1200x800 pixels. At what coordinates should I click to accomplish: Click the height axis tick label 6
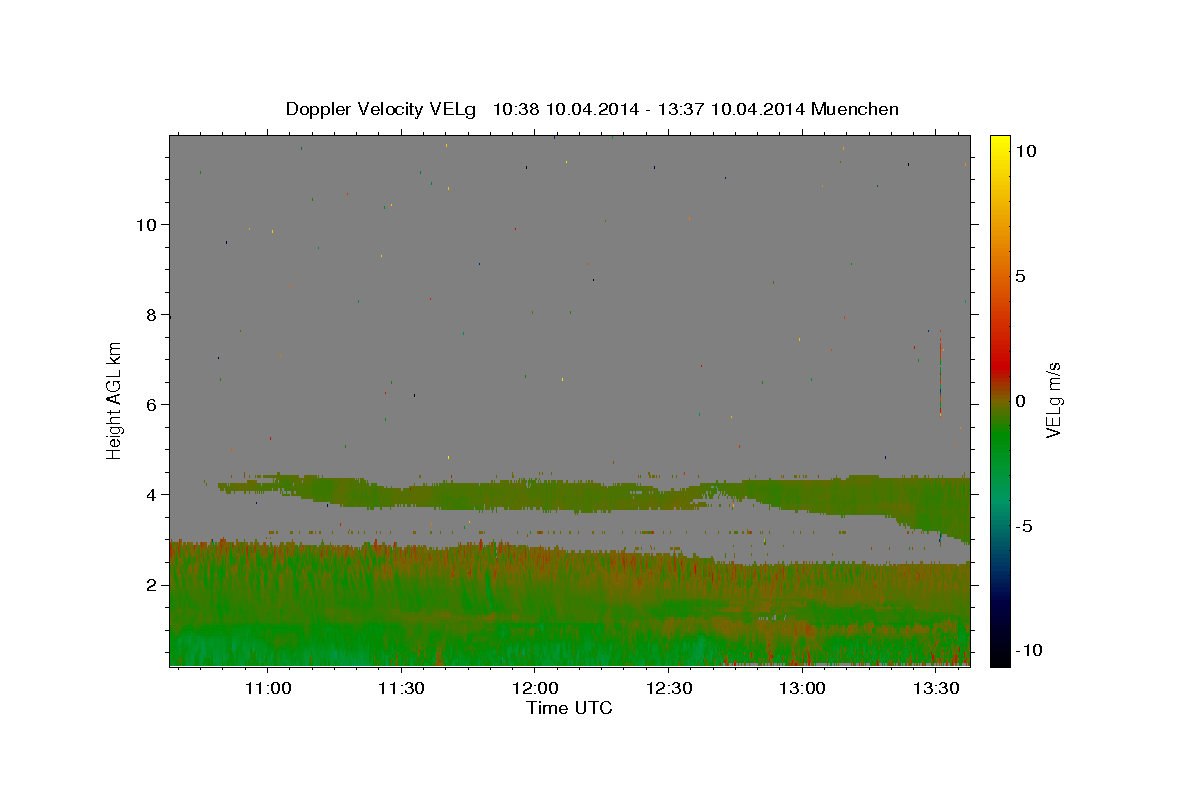click(x=149, y=405)
